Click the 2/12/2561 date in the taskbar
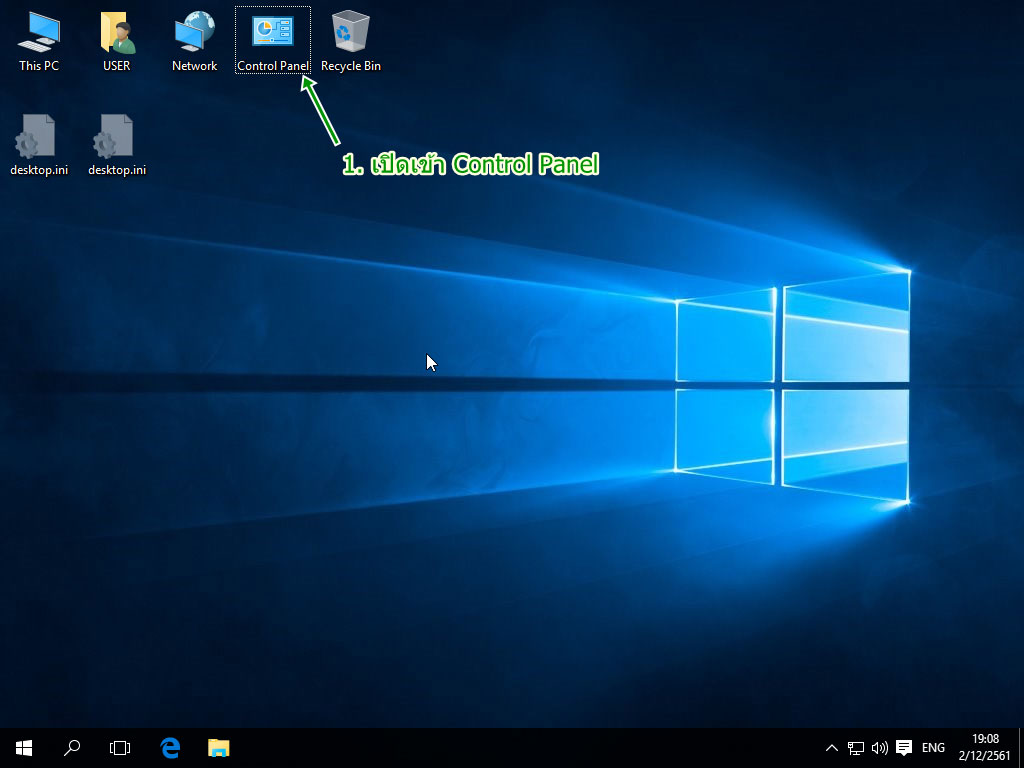This screenshot has width=1024, height=768. [985, 755]
